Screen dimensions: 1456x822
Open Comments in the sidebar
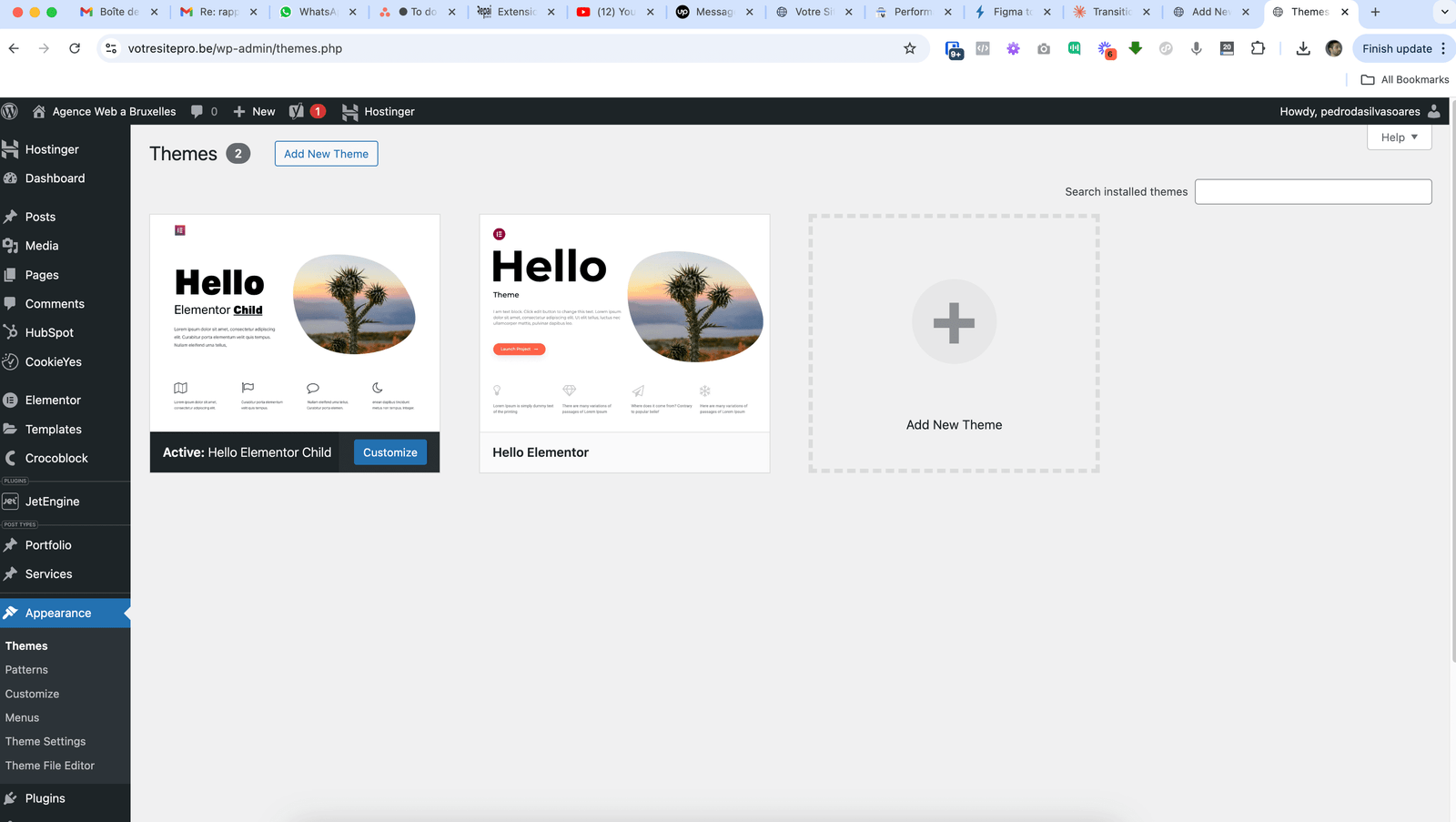click(x=65, y=304)
